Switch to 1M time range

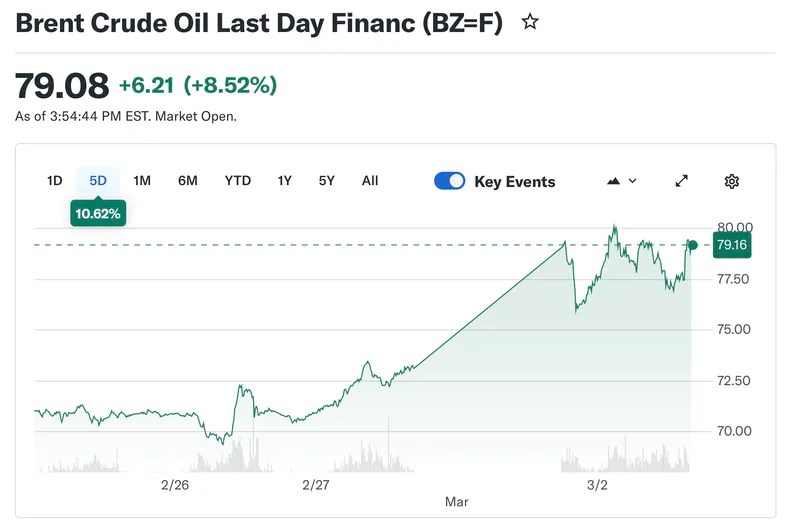click(x=142, y=181)
